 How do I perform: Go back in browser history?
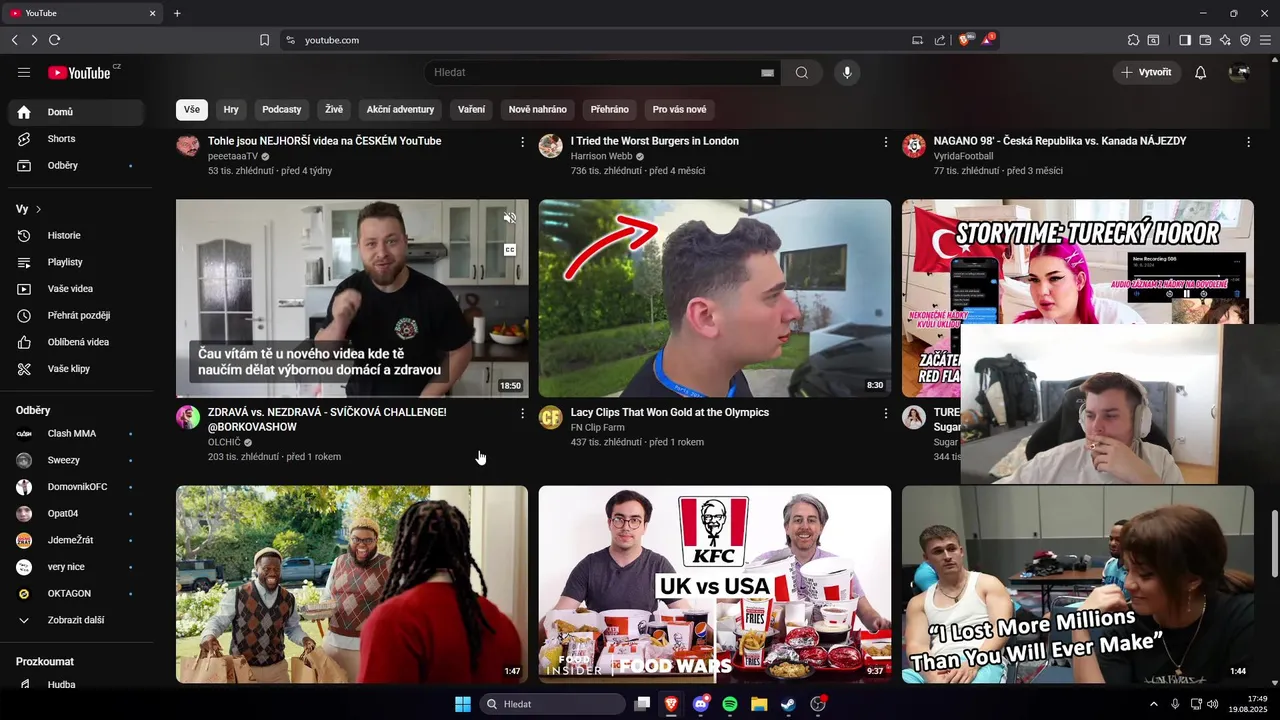coord(14,40)
